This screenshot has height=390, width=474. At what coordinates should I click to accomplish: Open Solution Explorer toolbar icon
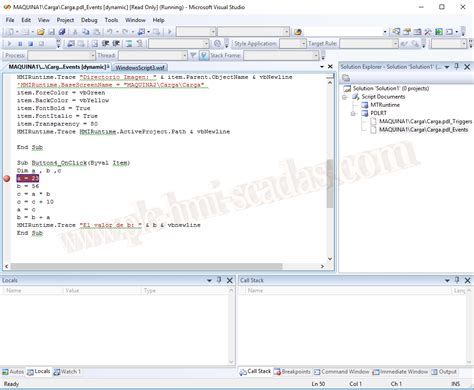click(x=396, y=32)
